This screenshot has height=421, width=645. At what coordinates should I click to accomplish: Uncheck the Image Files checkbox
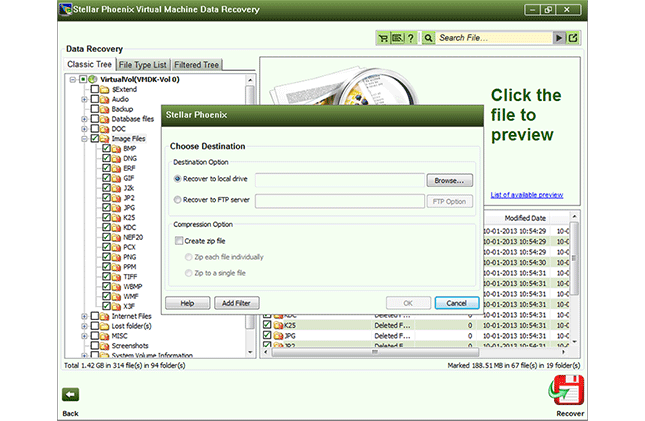[95, 139]
